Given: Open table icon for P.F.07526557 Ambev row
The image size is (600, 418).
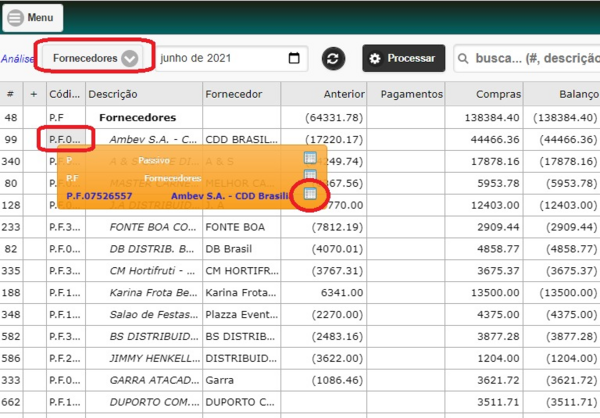Looking at the screenshot, I should [x=310, y=194].
